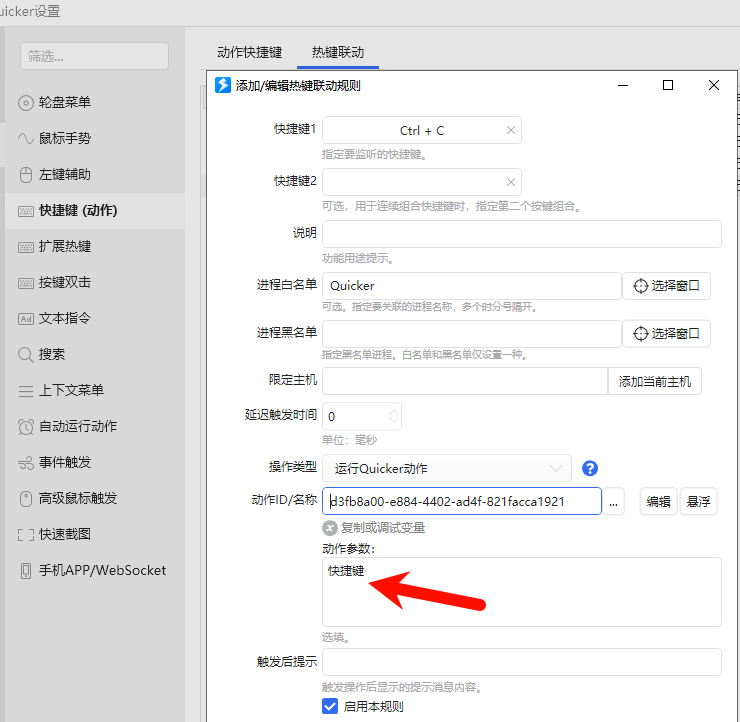Click 选择窗口 button for 进程白名单
The image size is (740, 722).
pos(666,286)
